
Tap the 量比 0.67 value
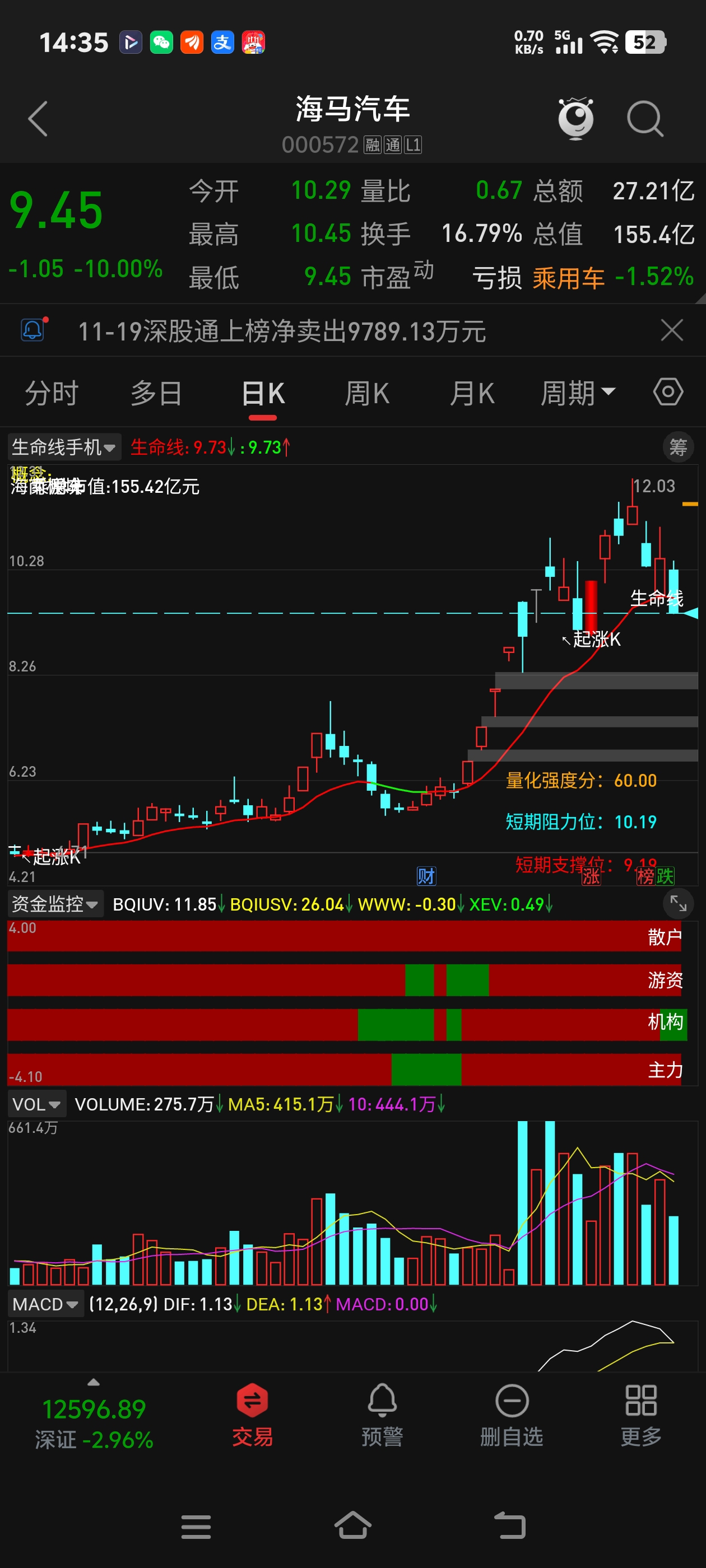pos(499,191)
